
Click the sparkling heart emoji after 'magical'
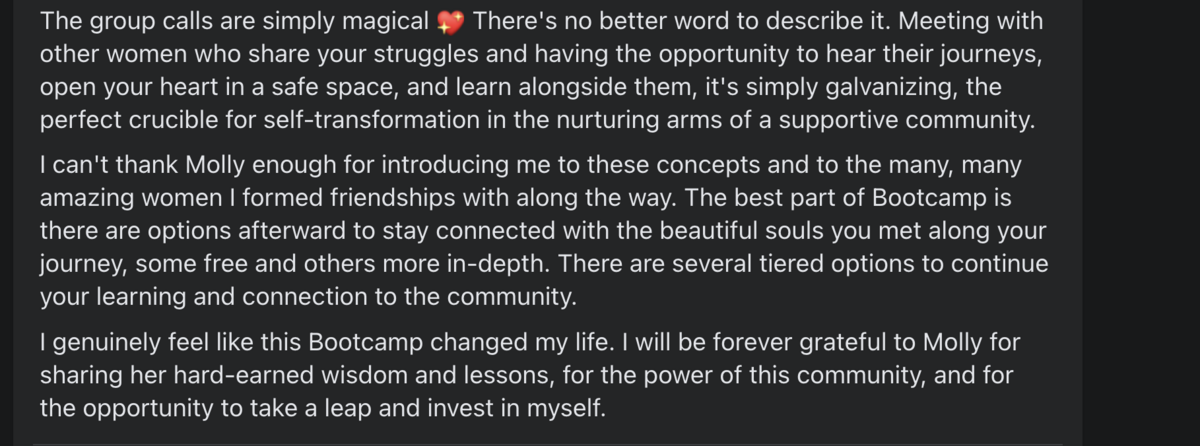452,21
